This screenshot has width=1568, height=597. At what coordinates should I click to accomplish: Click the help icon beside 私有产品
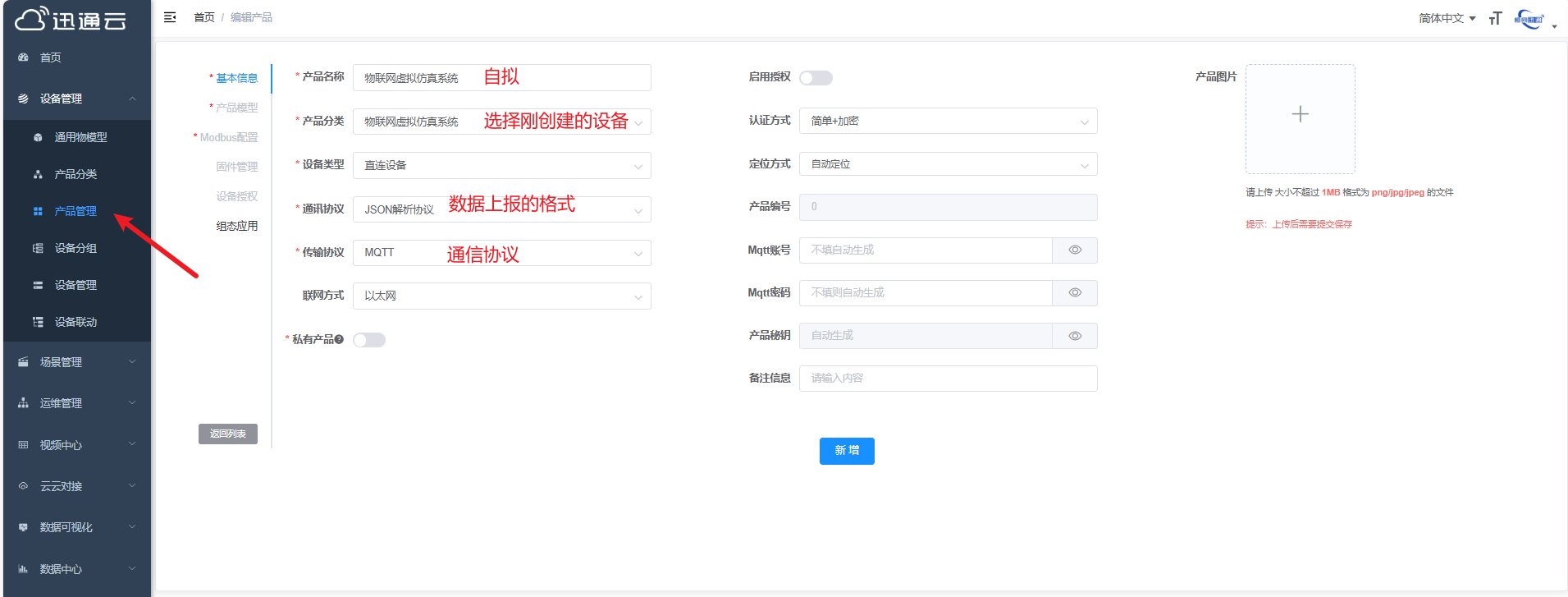pos(339,339)
